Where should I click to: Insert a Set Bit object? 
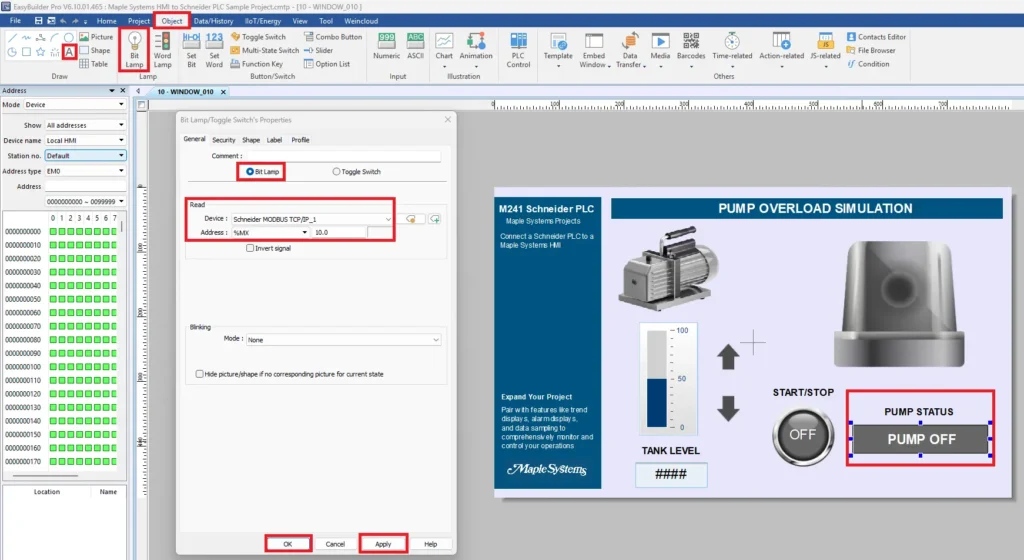click(191, 50)
